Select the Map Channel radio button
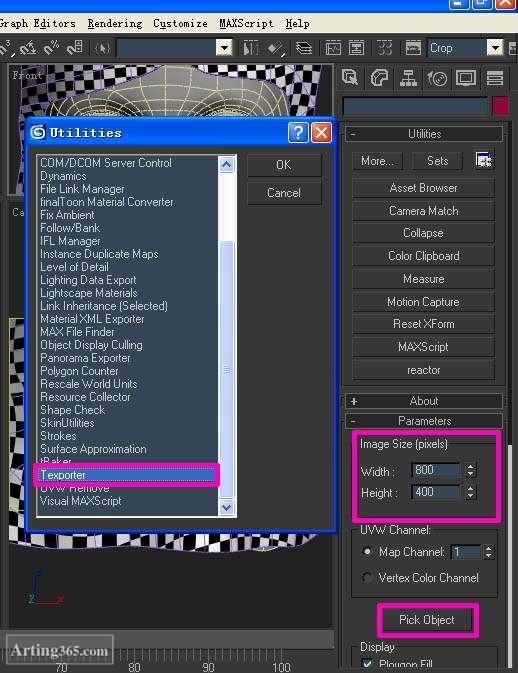Image resolution: width=518 pixels, height=673 pixels. (367, 552)
